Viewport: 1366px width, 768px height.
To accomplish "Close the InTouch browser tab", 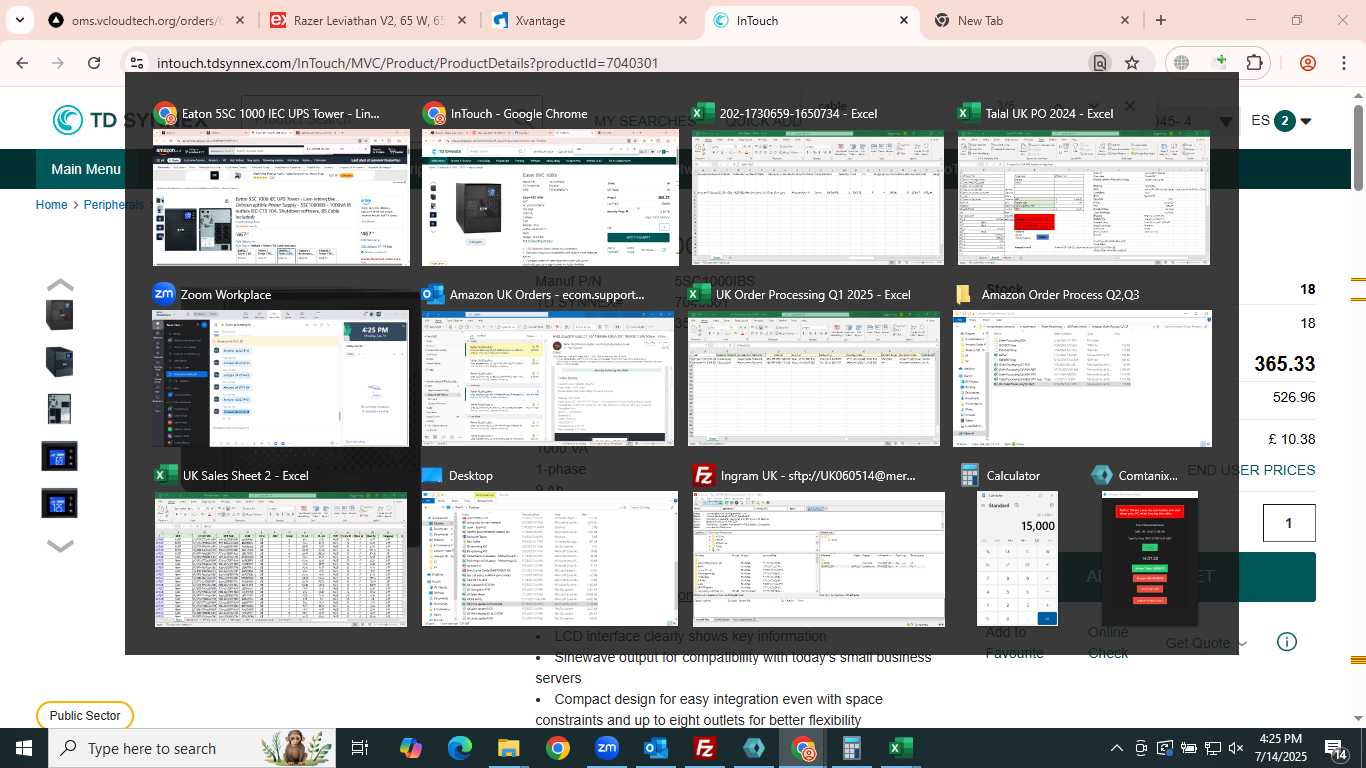I will 903,20.
